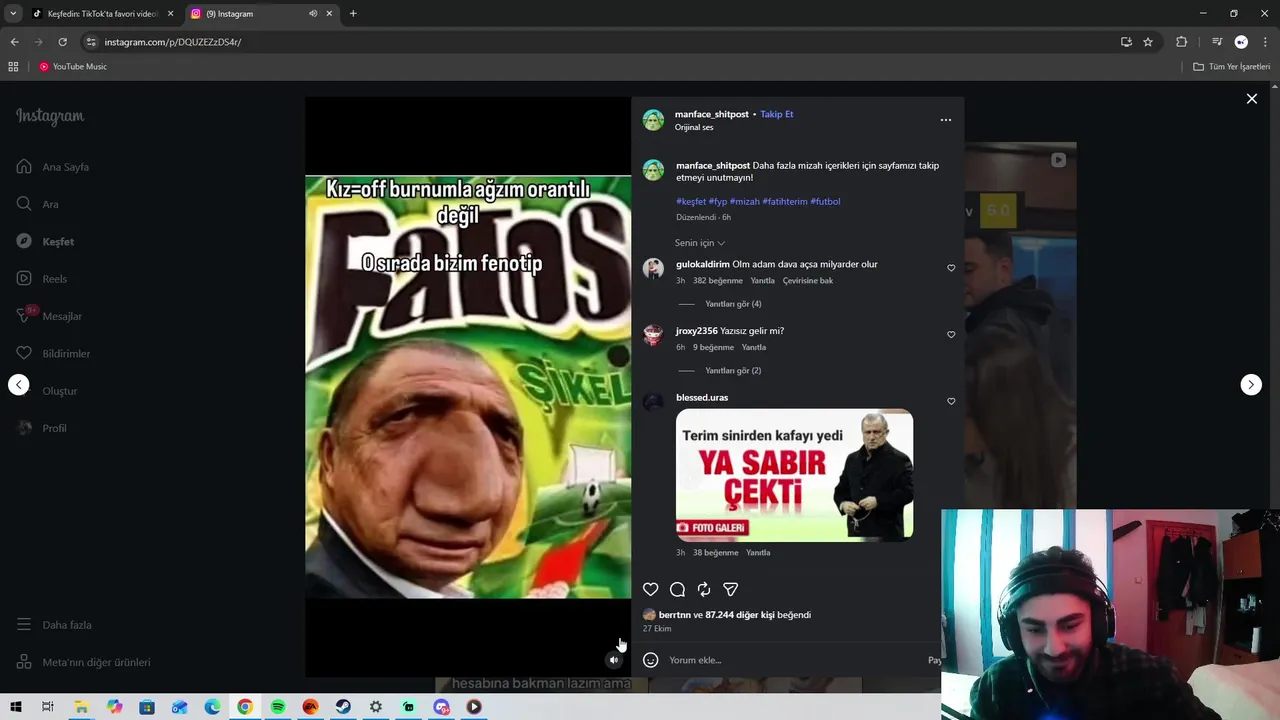Go to the next post arrow

tap(1251, 385)
